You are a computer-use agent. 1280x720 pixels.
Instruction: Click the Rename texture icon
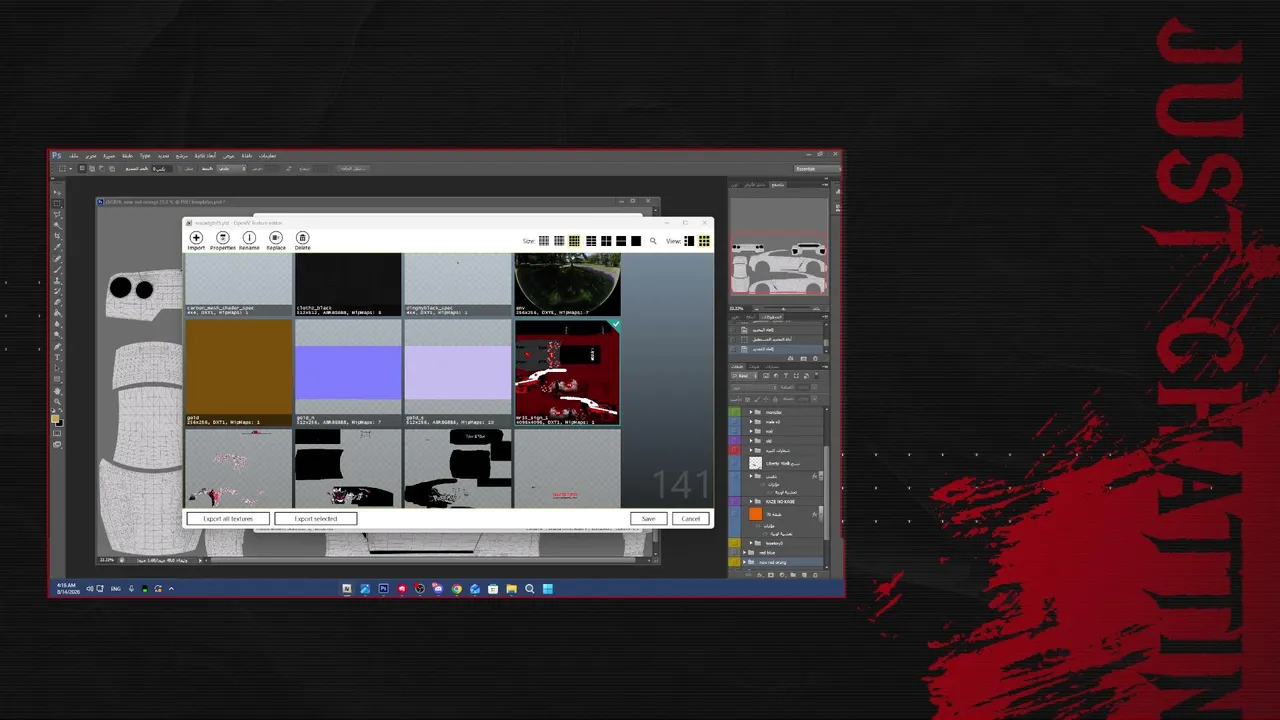coord(249,238)
